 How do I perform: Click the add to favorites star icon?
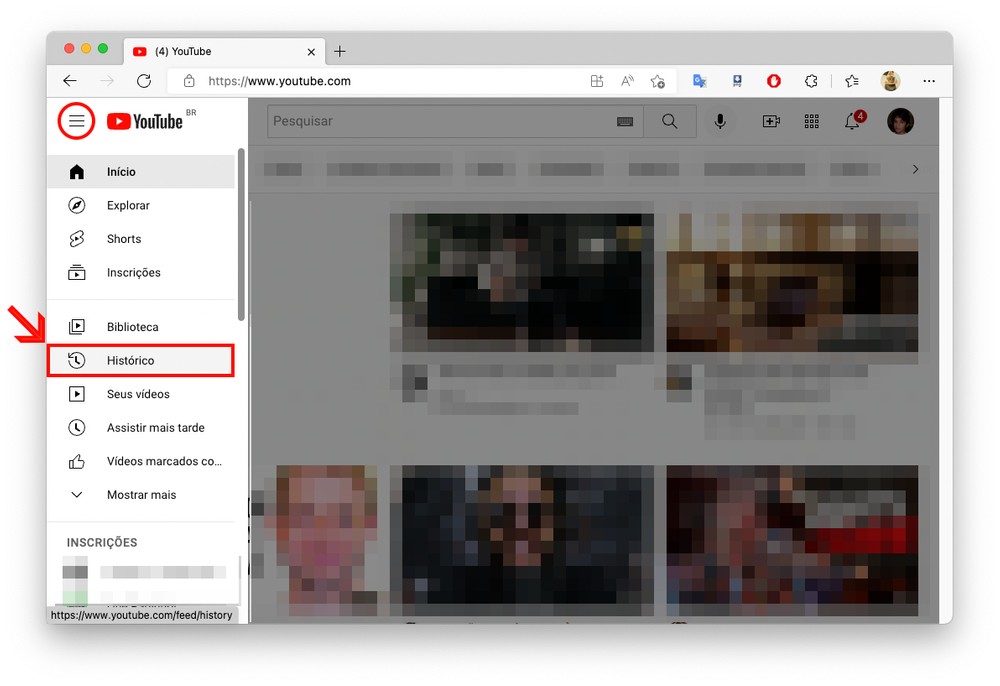(x=657, y=81)
